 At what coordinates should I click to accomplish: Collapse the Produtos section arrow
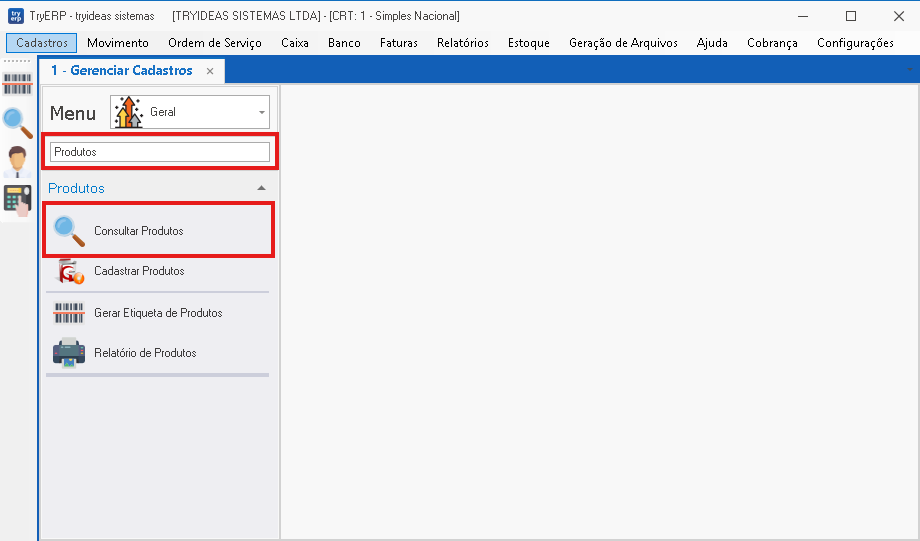pyautogui.click(x=262, y=188)
